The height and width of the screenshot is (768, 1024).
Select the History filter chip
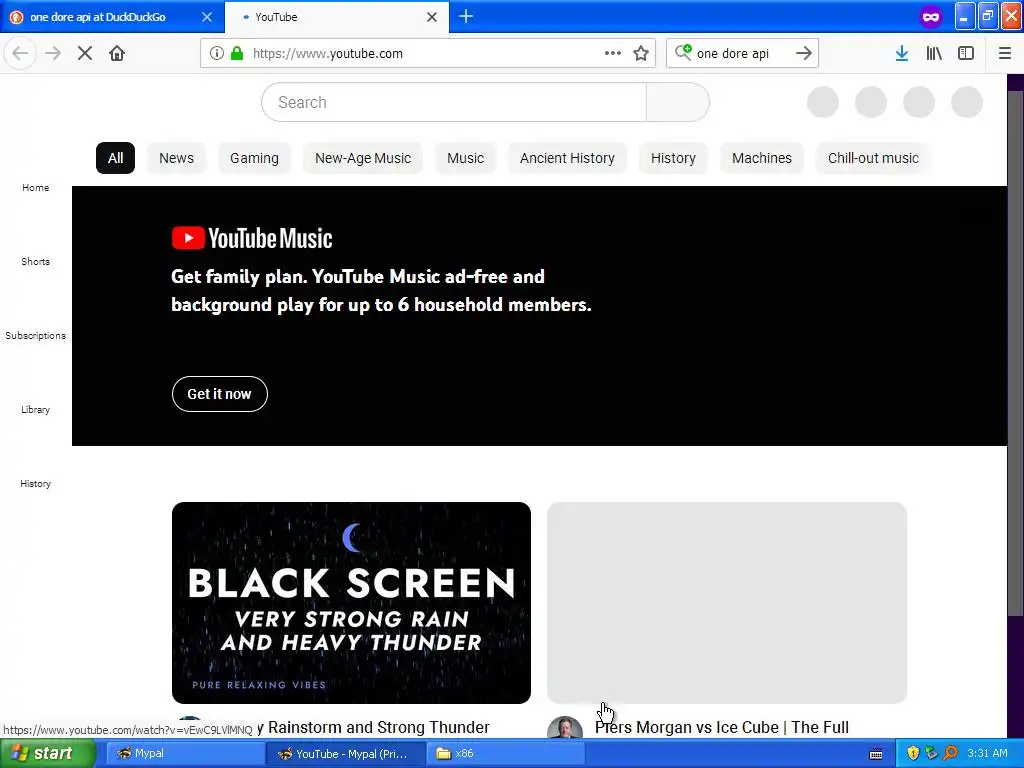(673, 158)
